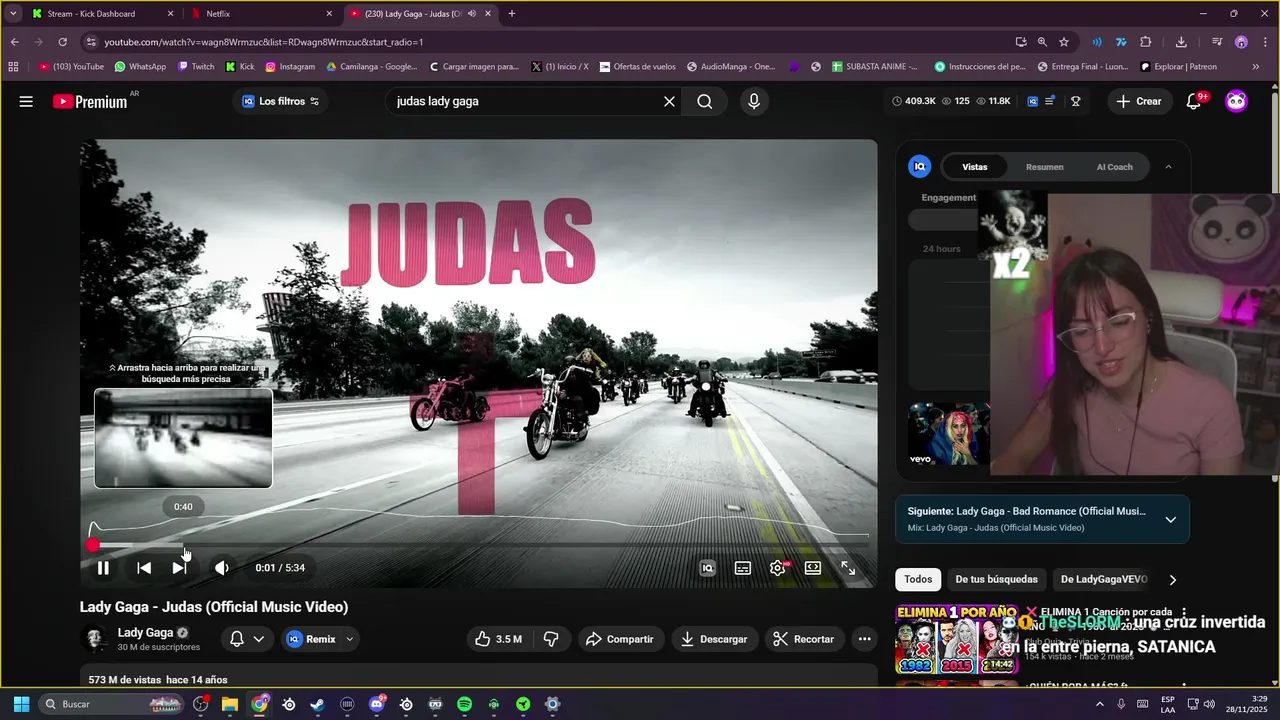This screenshot has height=720, width=1280.
Task: Mute the video volume
Action: click(x=221, y=568)
